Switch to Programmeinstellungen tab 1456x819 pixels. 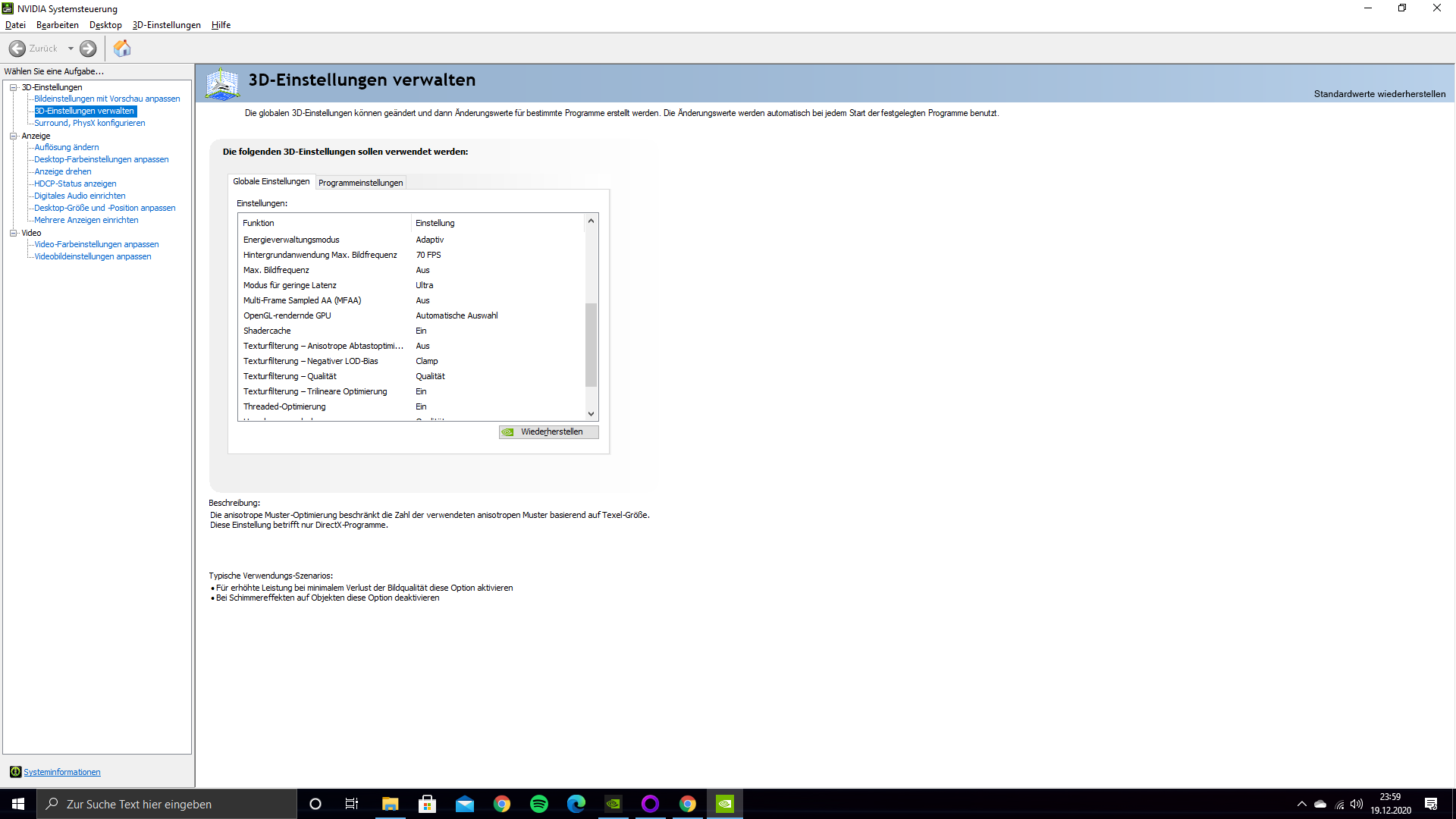pos(360,183)
